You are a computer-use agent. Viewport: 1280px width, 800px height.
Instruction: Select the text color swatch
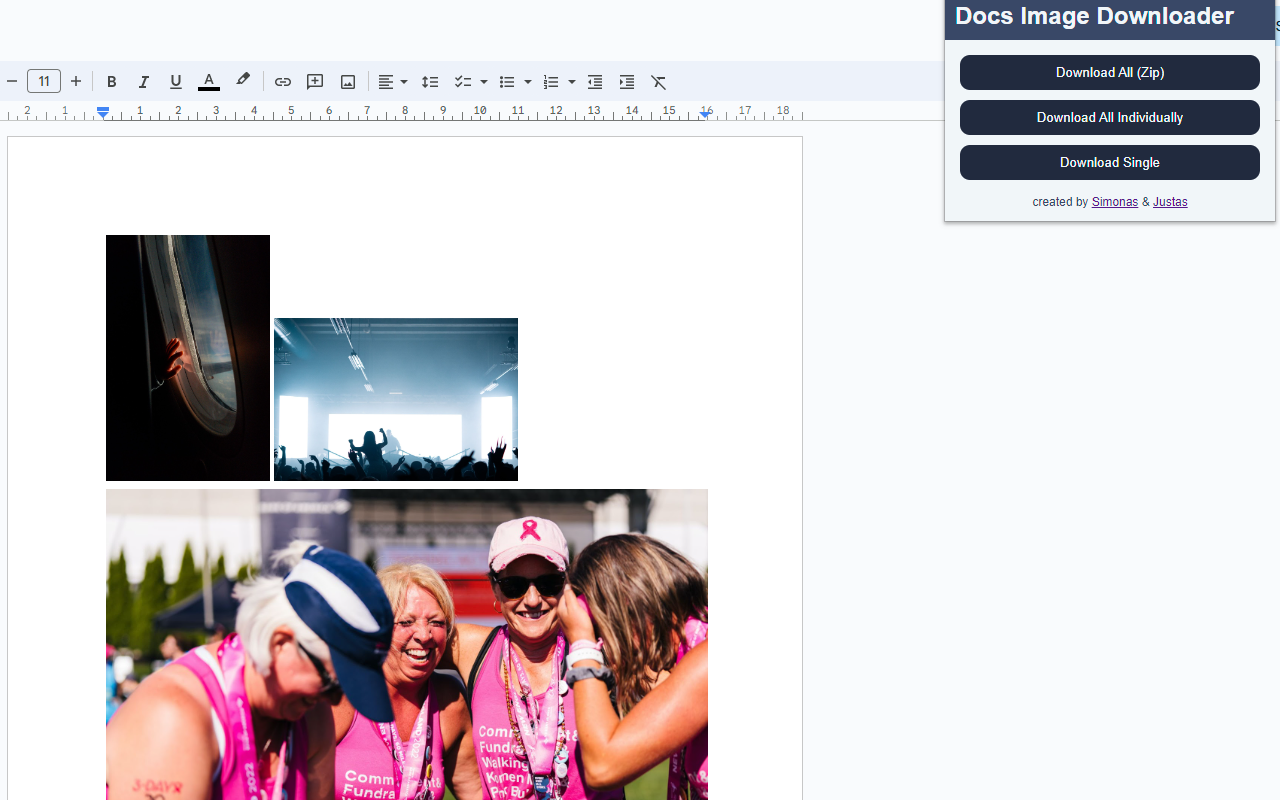point(208,82)
